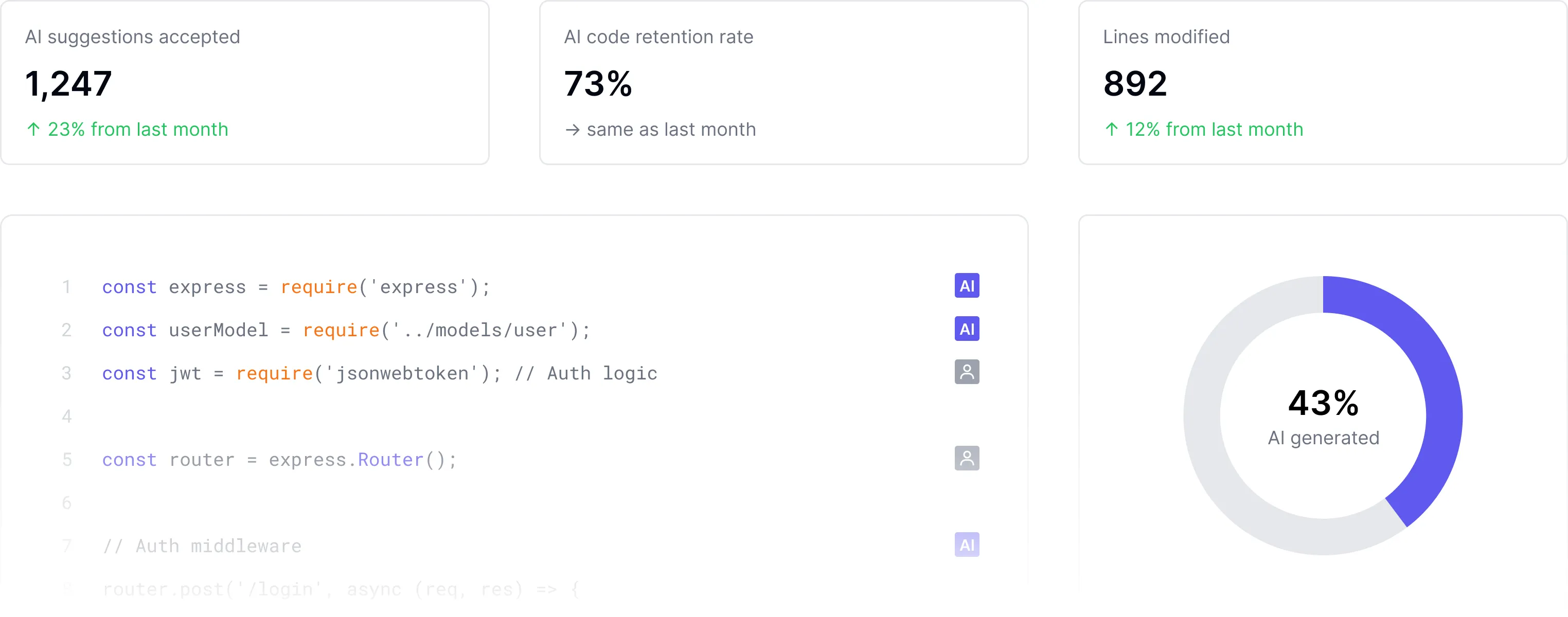Click the right arrow before 'same as last month'
Image resolution: width=1568 pixels, height=617 pixels.
coord(572,130)
